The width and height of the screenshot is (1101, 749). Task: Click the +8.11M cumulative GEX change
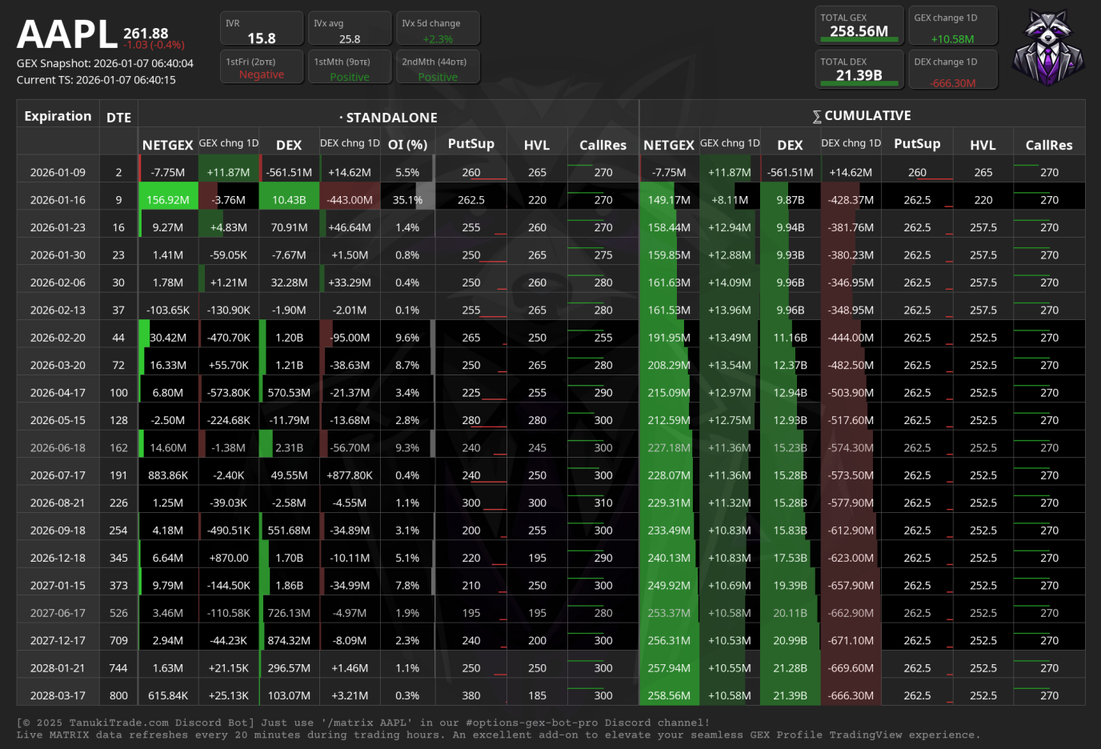click(x=730, y=199)
